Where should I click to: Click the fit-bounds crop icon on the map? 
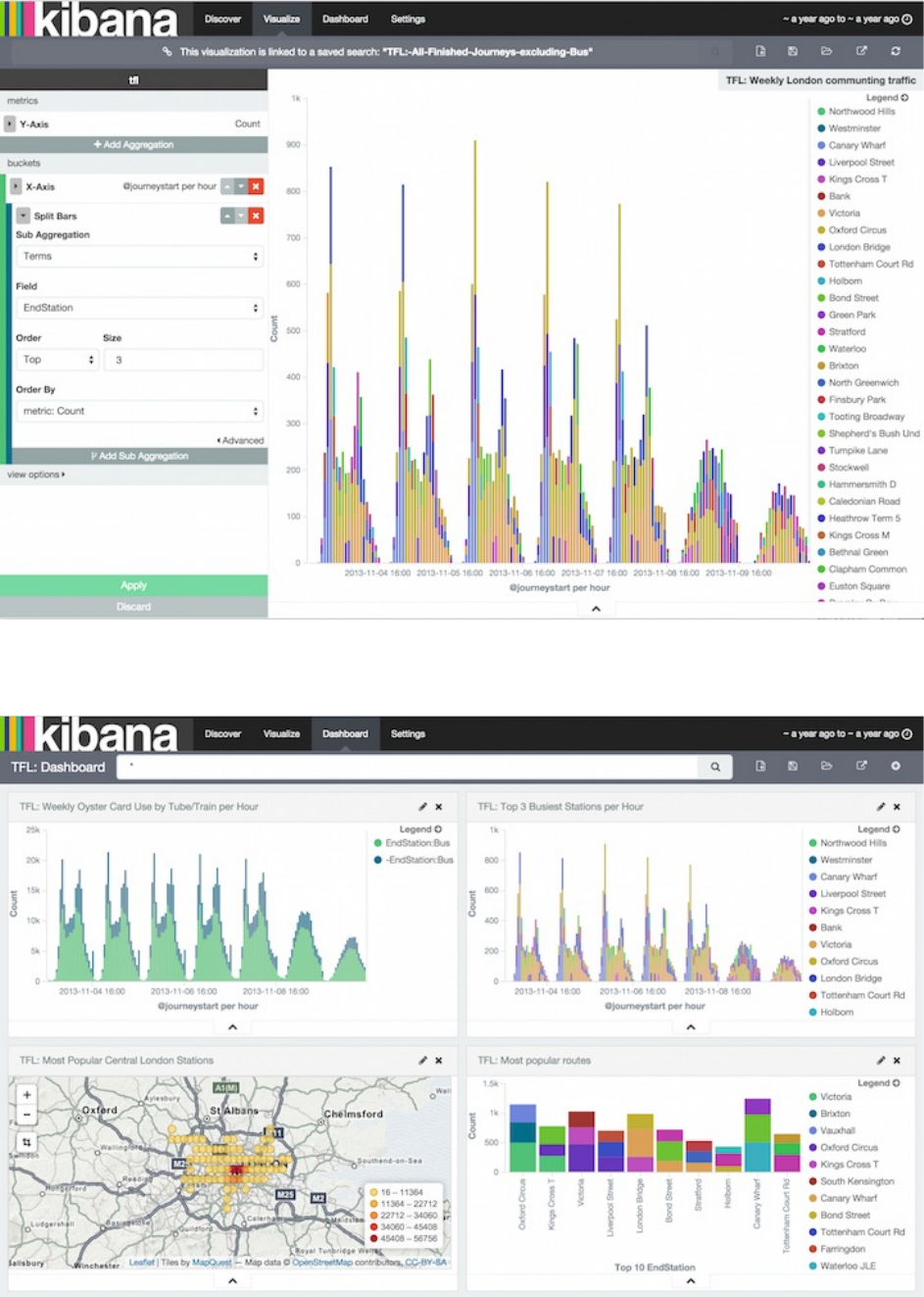click(x=26, y=1143)
